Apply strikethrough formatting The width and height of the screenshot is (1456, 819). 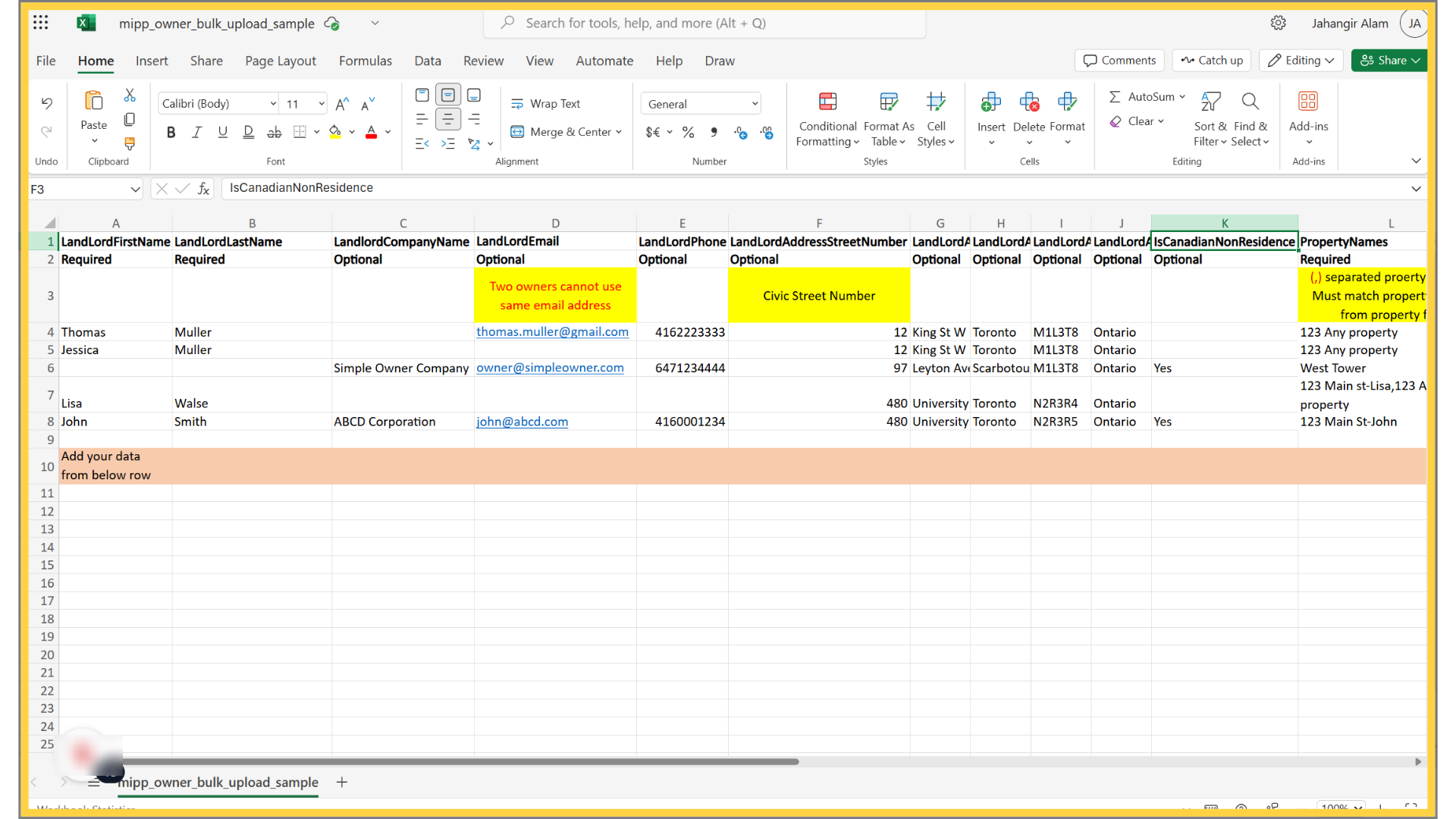(275, 132)
